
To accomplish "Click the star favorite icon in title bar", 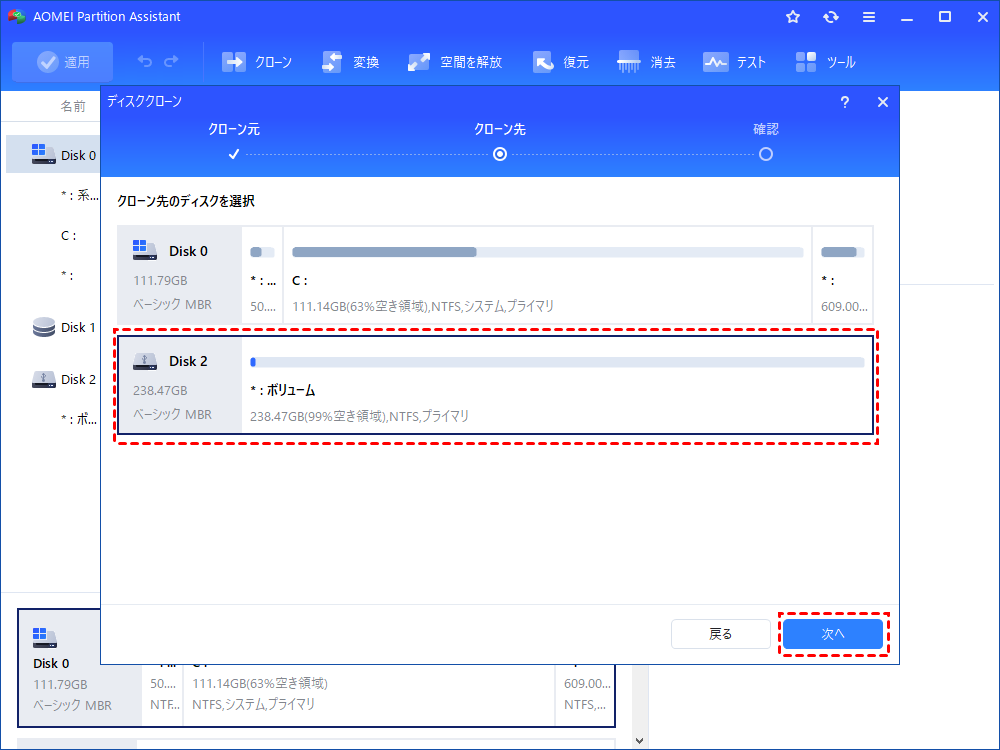I will click(793, 17).
